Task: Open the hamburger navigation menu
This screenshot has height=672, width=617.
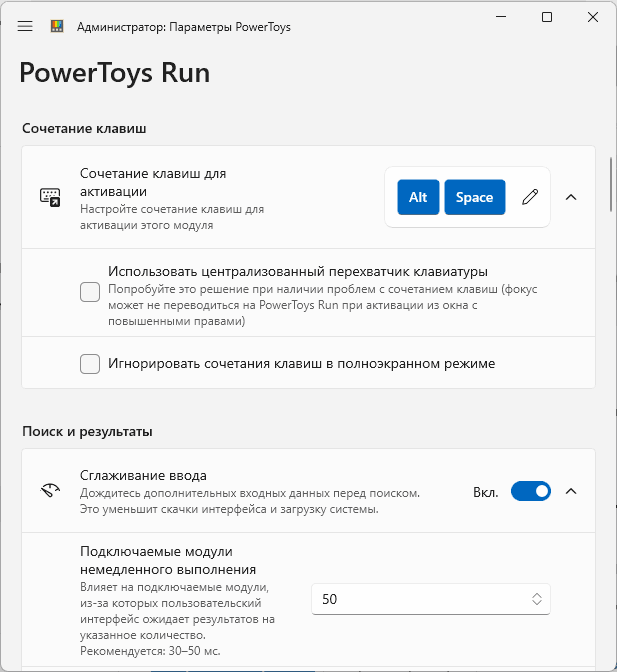Action: (25, 27)
